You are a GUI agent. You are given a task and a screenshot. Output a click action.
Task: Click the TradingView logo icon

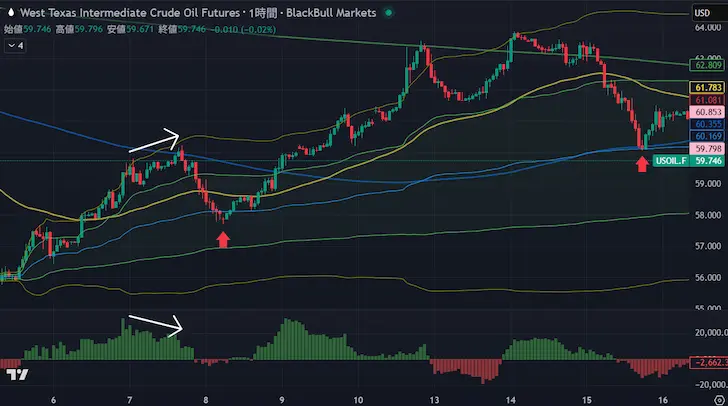[x=15, y=375]
